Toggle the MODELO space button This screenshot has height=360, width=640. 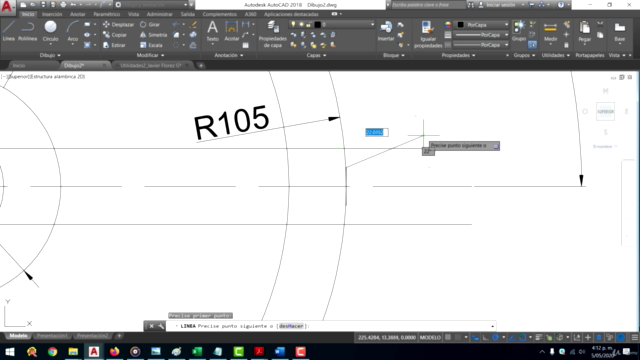430,338
